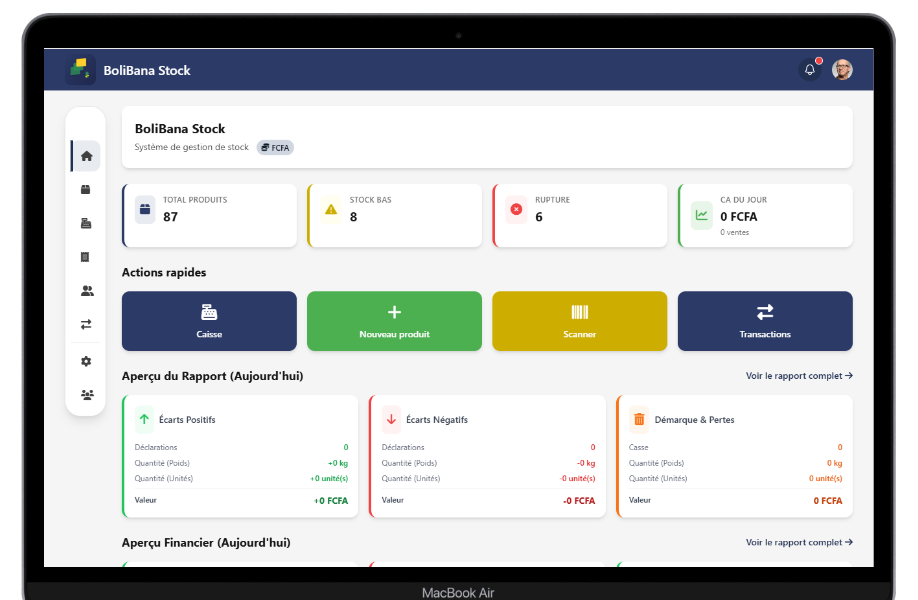
Task: View full report link beside Aperçu du Rapport
Action: pos(798,376)
